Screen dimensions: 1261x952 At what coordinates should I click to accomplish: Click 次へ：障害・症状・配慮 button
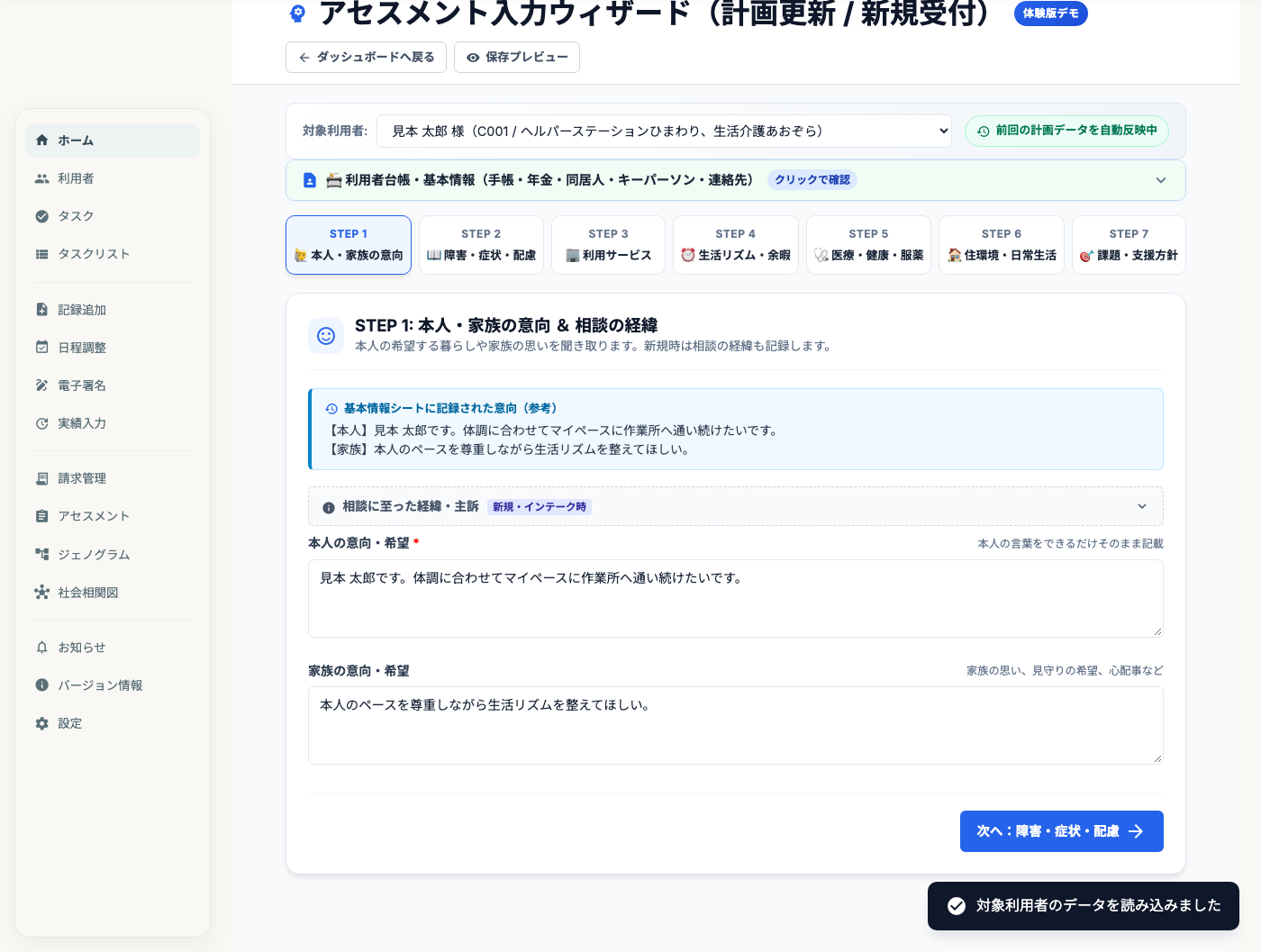1062,831
